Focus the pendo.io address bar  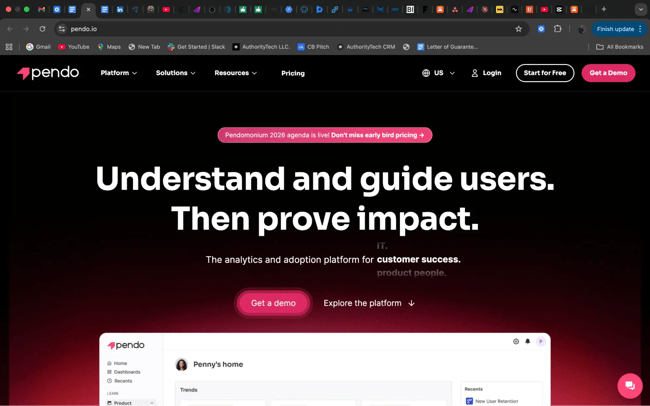290,29
